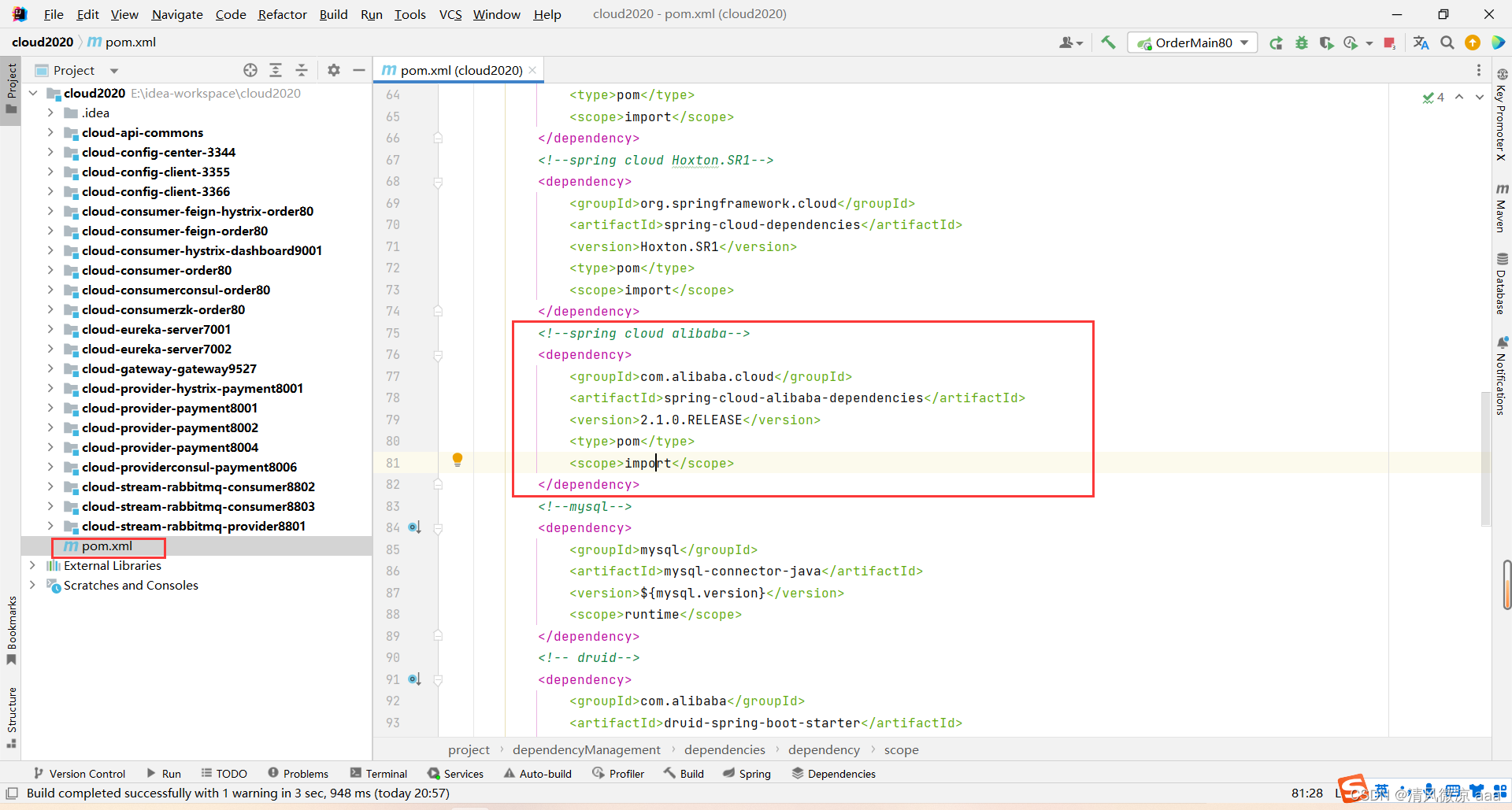1512x810 pixels.
Task: Toggle tool window quick access button
Action: [x=12, y=793]
